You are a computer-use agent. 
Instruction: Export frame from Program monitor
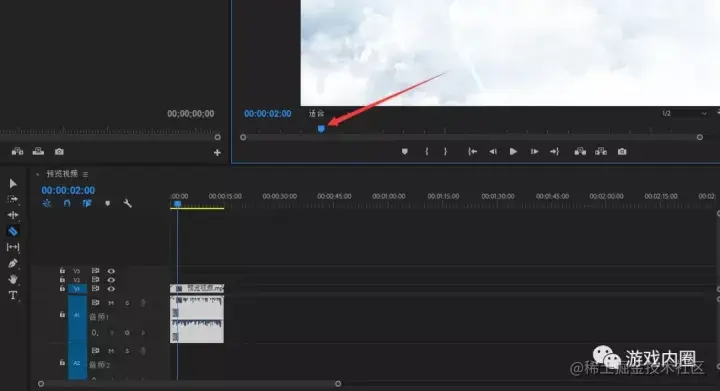point(622,151)
